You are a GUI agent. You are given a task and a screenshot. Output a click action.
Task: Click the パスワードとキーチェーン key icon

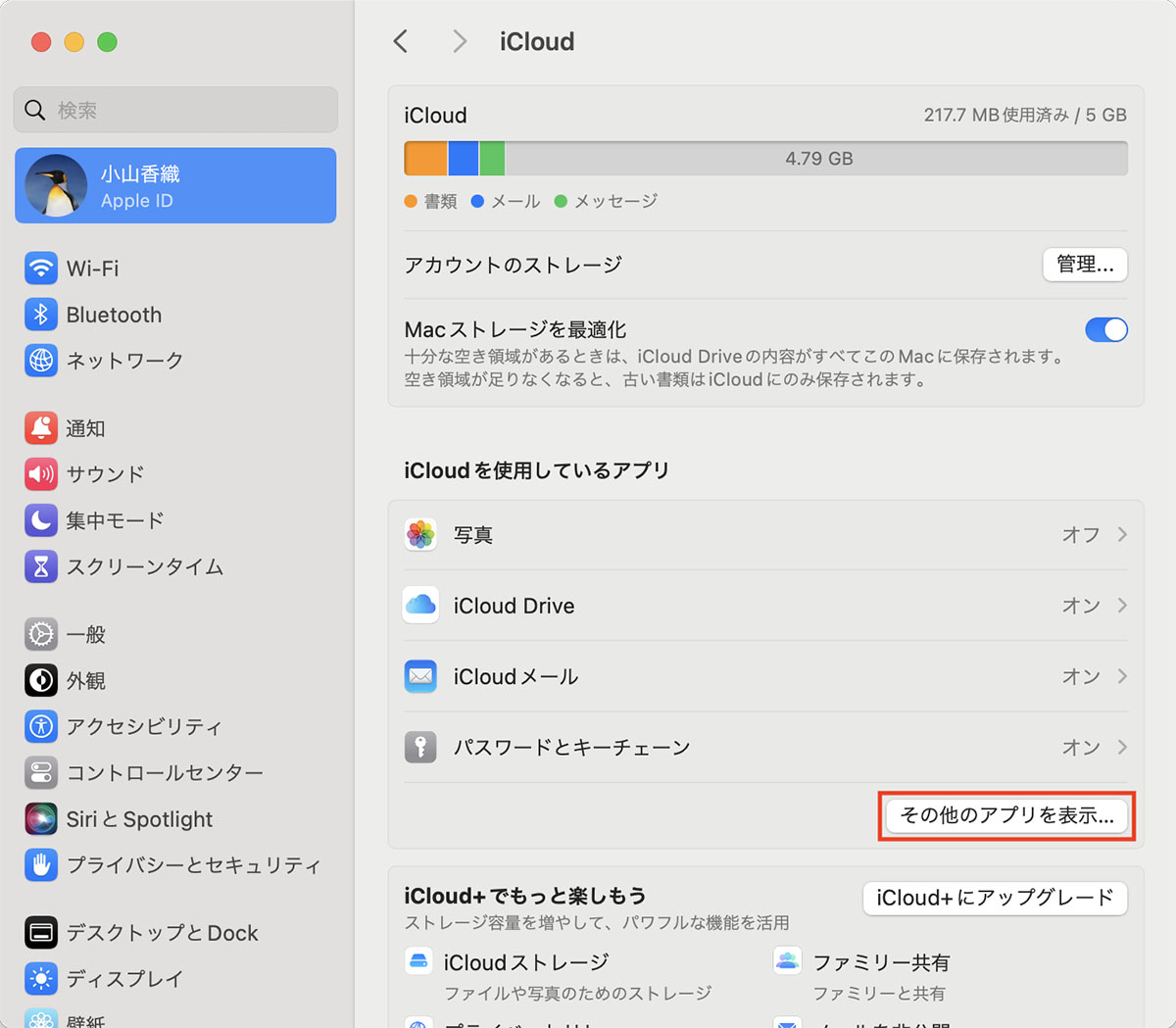(420, 747)
